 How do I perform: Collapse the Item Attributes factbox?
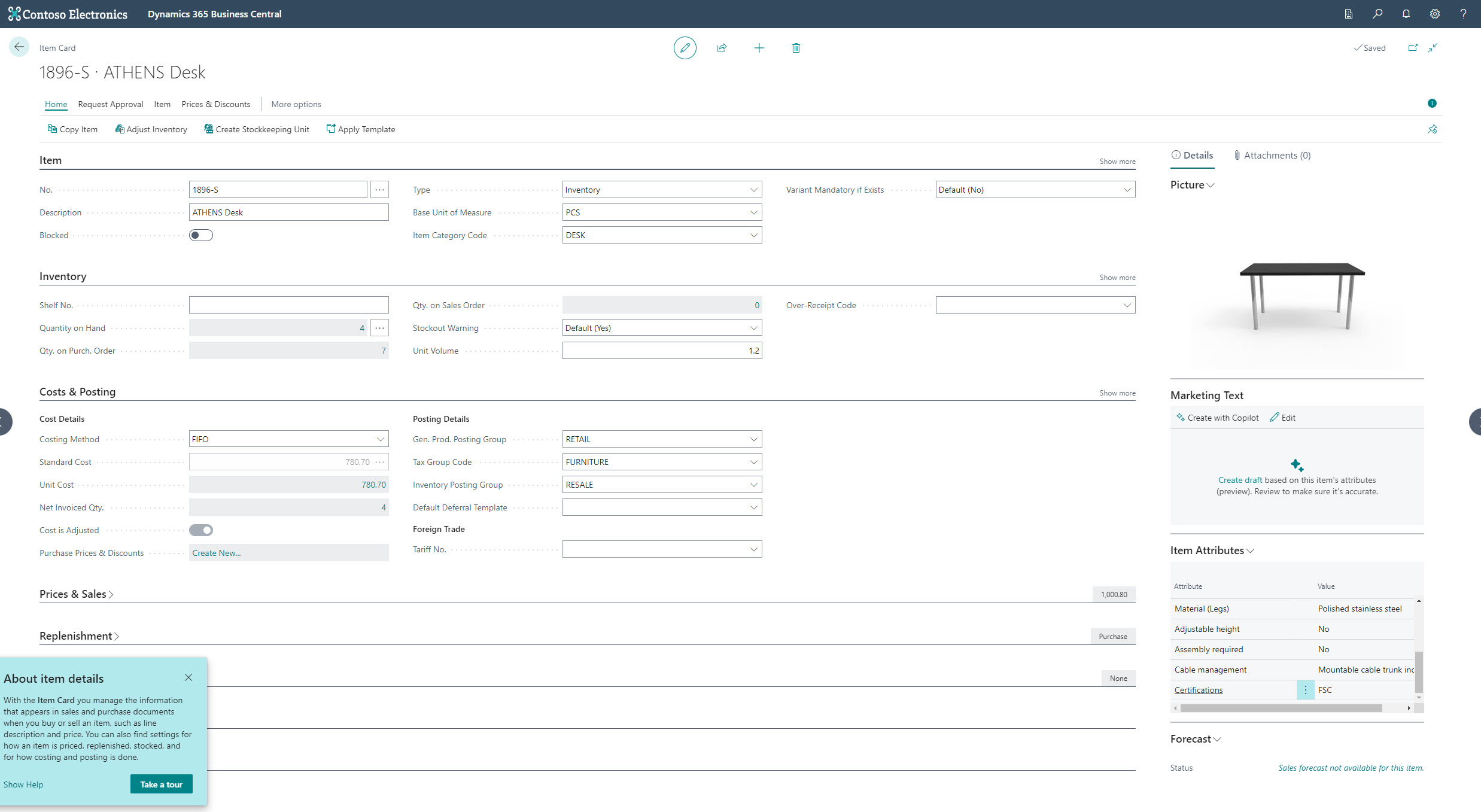pyautogui.click(x=1212, y=551)
